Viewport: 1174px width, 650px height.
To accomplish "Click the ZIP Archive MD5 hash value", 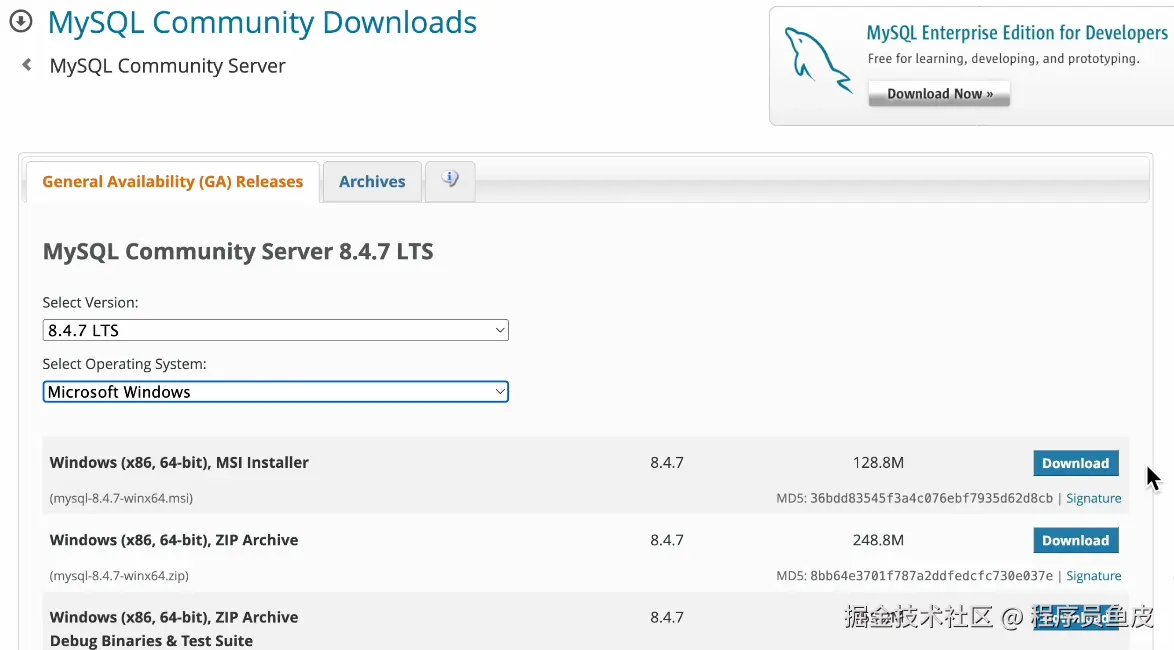I will click(x=931, y=576).
